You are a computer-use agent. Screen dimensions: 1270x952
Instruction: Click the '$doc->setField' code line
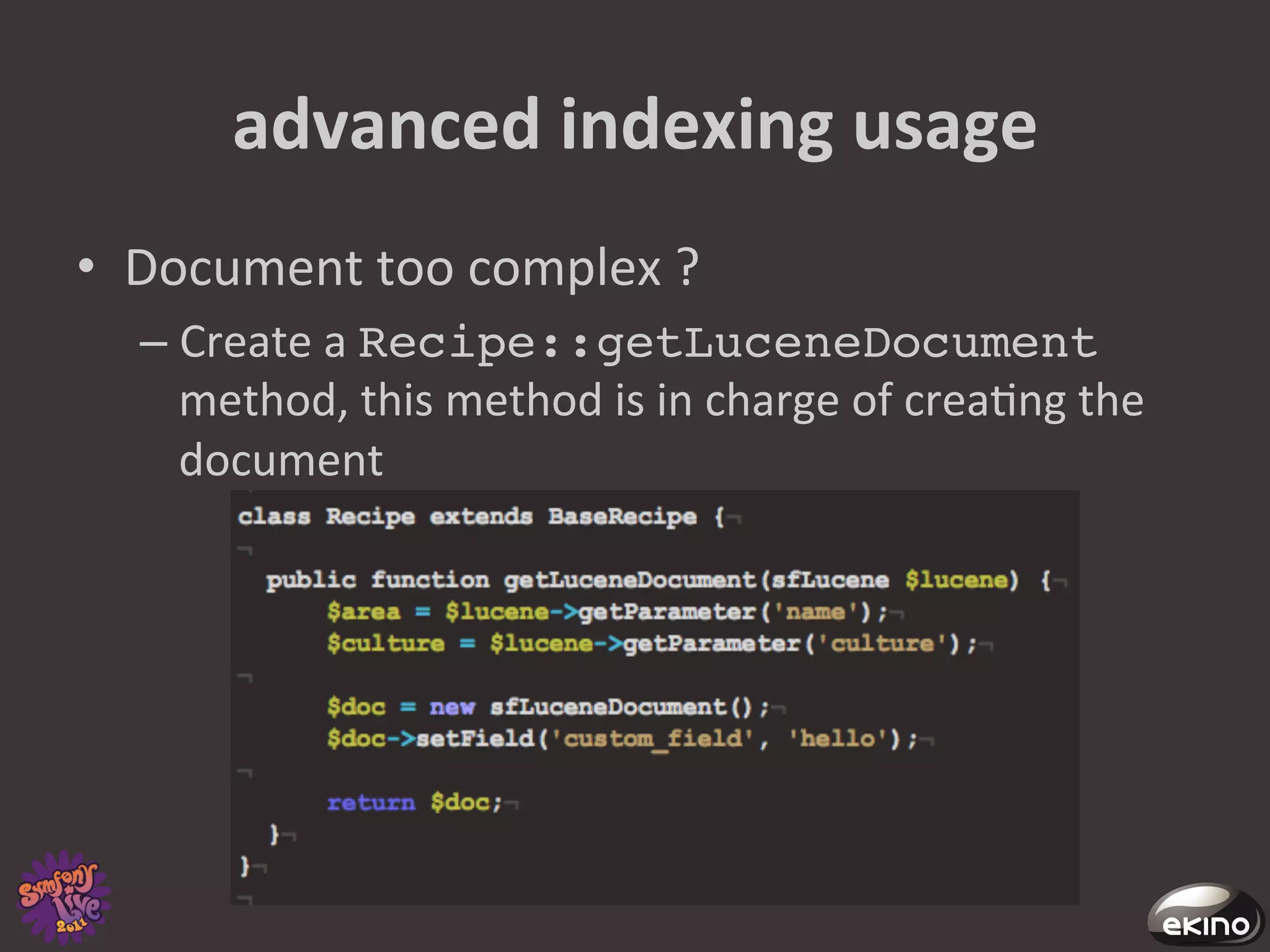(x=622, y=739)
